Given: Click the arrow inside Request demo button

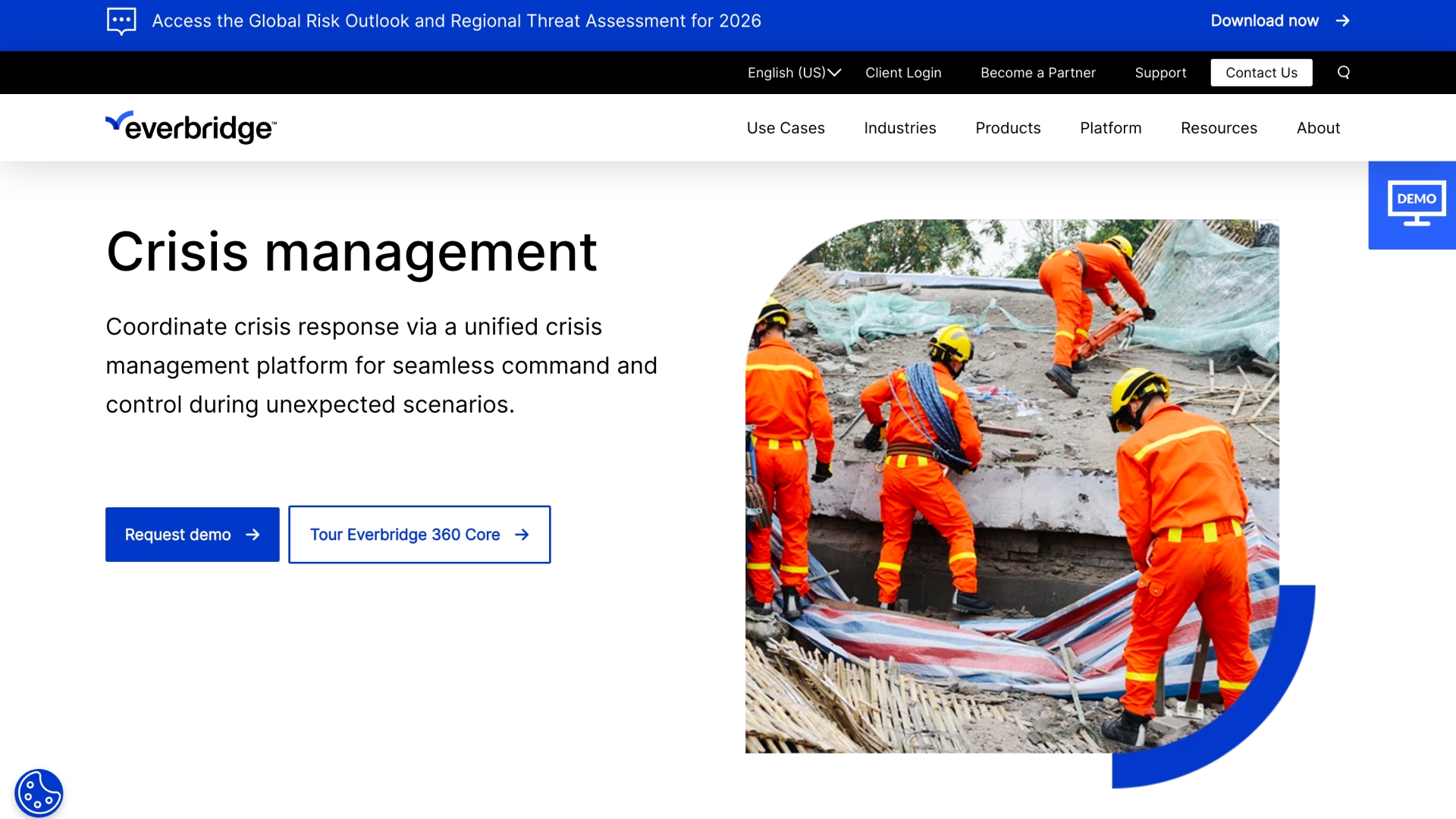Looking at the screenshot, I should [253, 534].
